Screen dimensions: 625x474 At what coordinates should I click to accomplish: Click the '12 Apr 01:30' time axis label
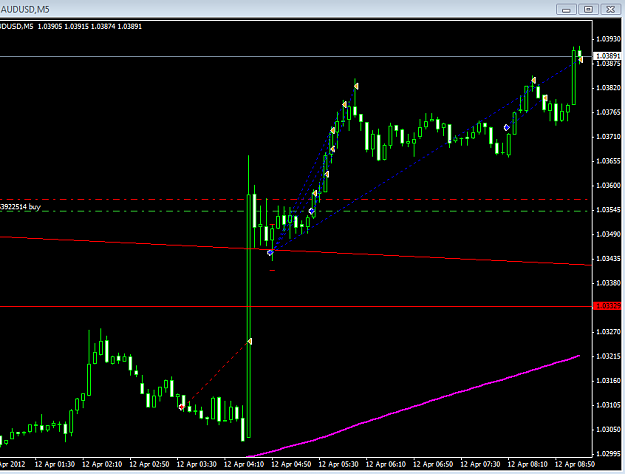coord(55,464)
